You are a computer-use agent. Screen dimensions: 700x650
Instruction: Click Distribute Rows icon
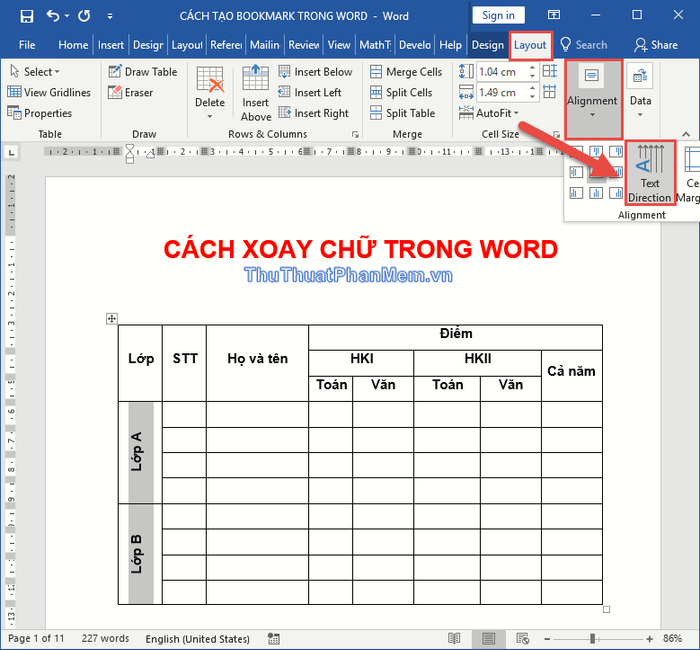[550, 71]
